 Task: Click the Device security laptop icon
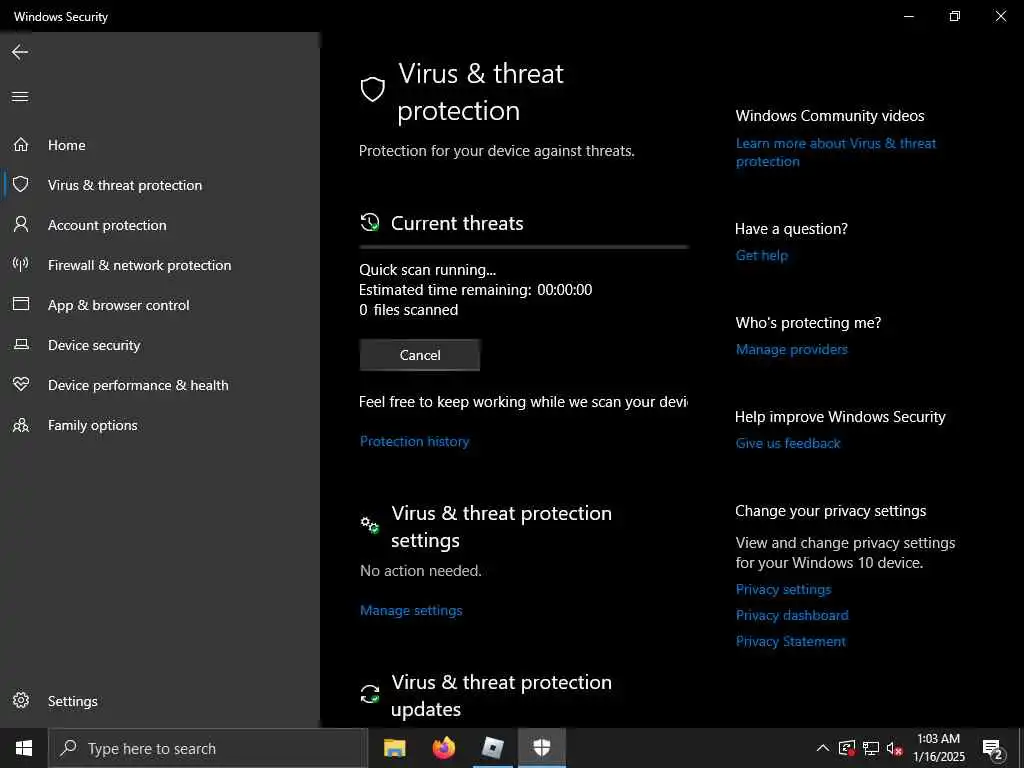coord(20,345)
